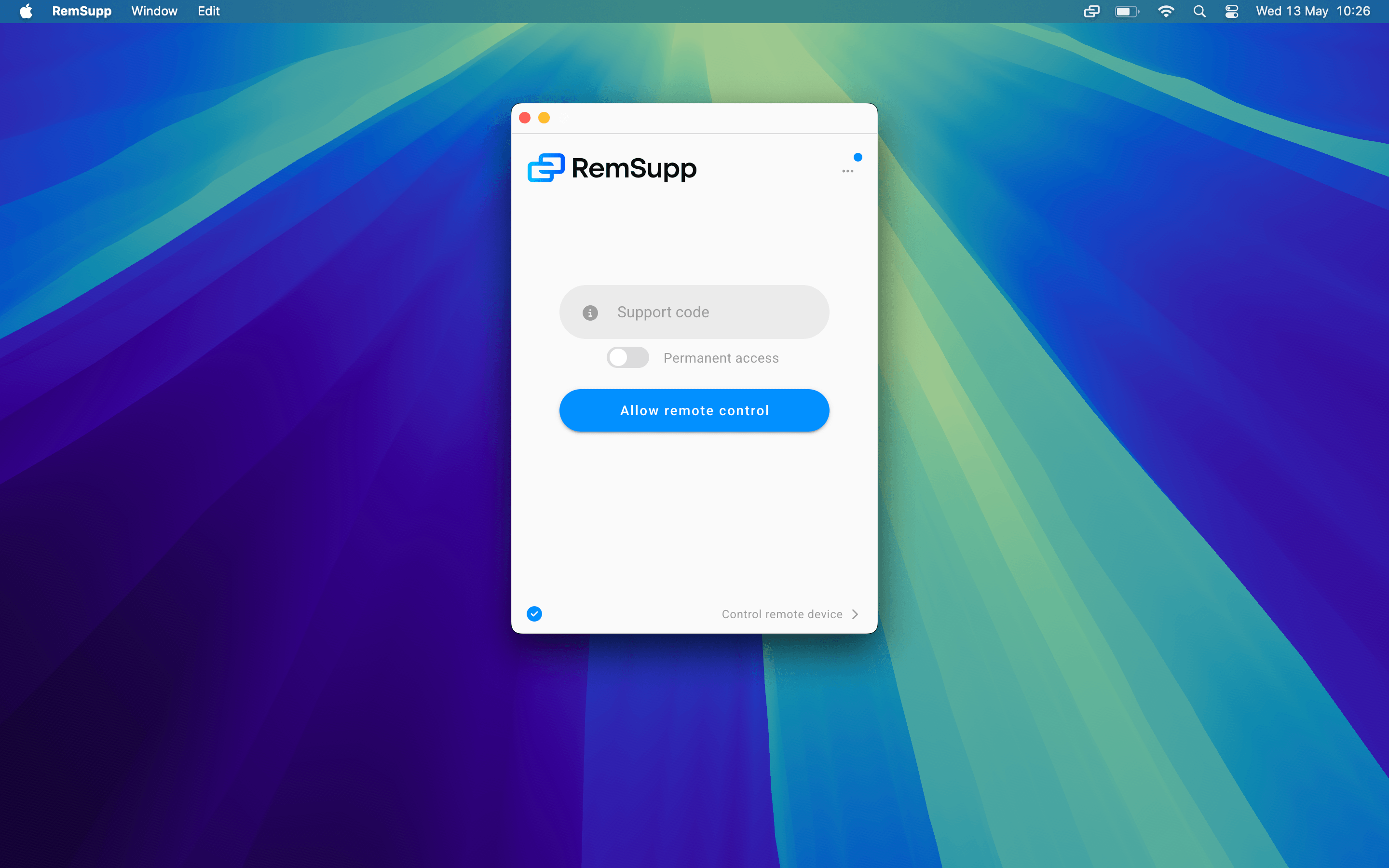The width and height of the screenshot is (1389, 868).
Task: Open the Apple menu
Action: pyautogui.click(x=26, y=12)
